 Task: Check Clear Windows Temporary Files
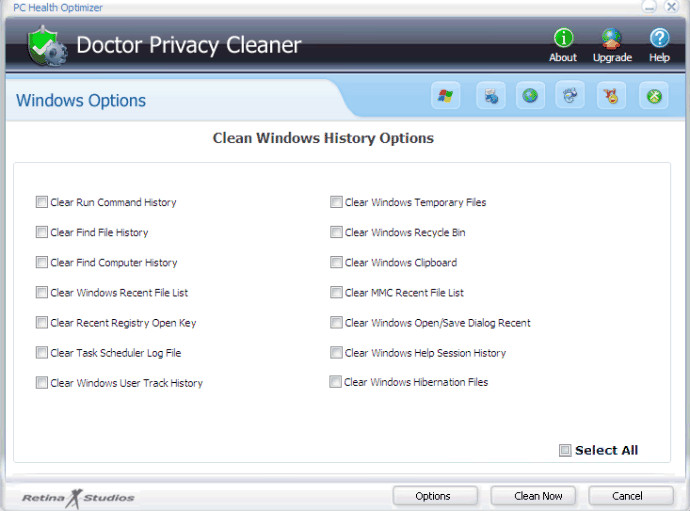(336, 202)
